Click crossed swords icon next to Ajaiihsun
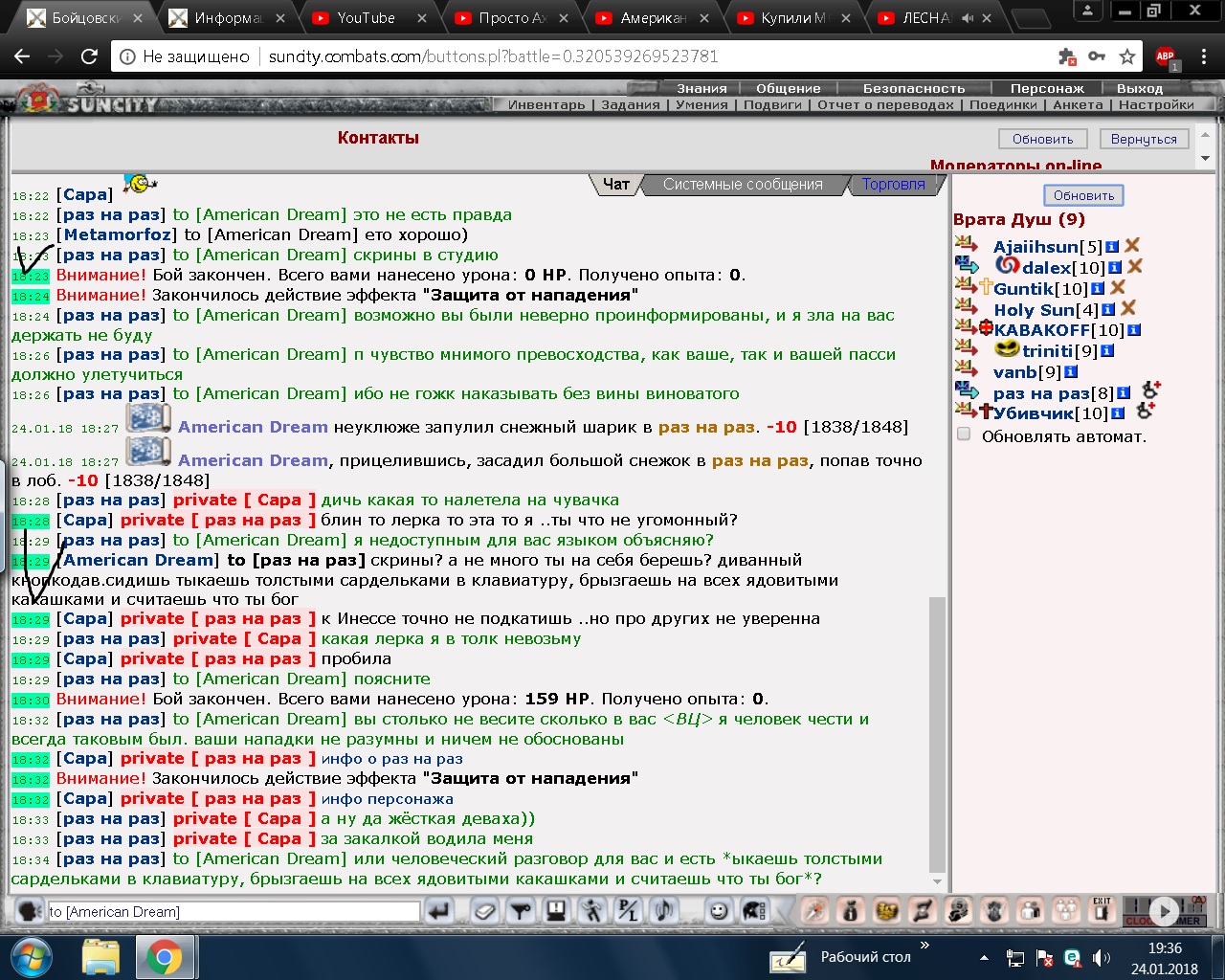The height and width of the screenshot is (980, 1225). coord(1132,246)
